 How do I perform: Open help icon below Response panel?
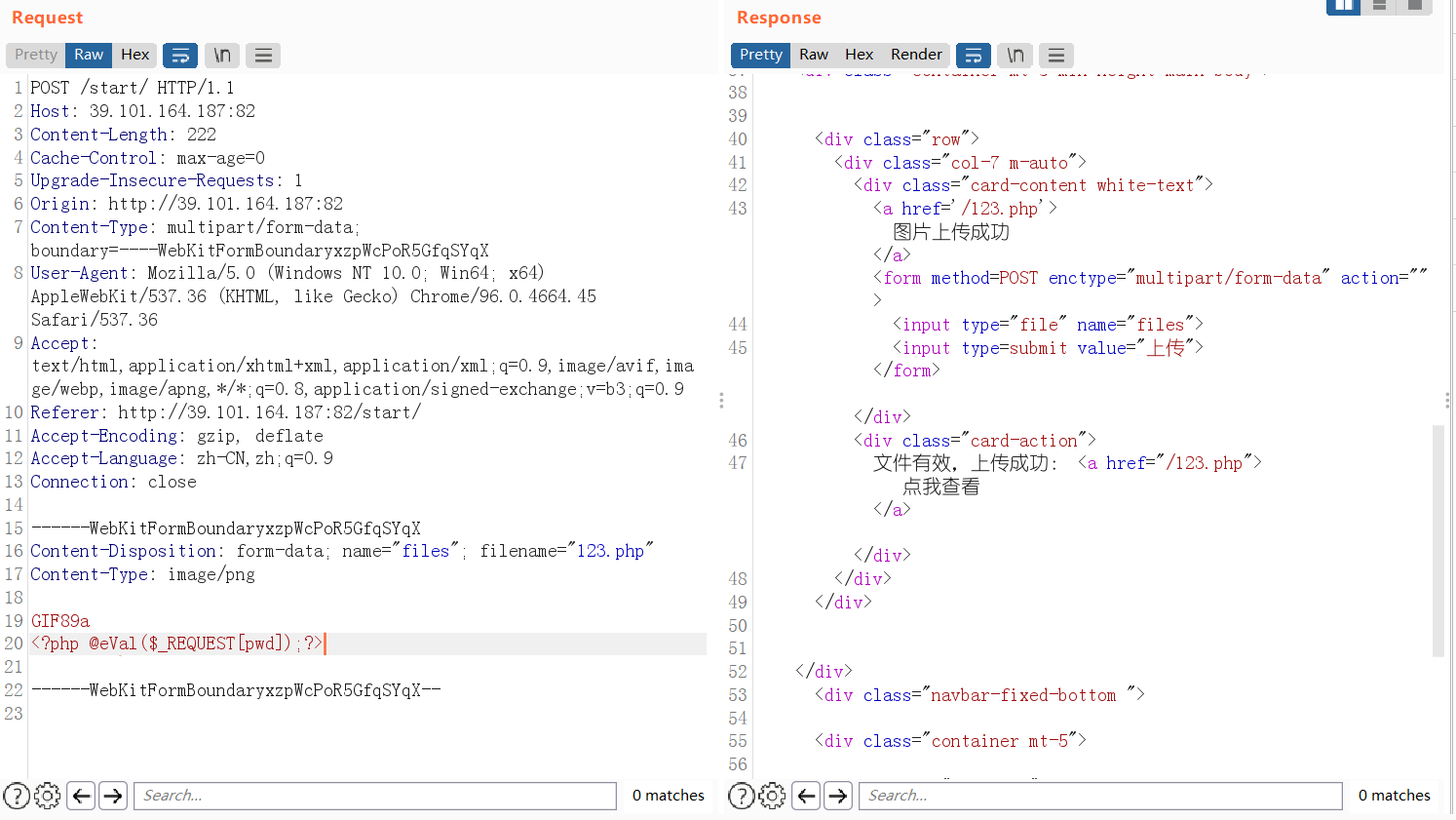tap(742, 796)
